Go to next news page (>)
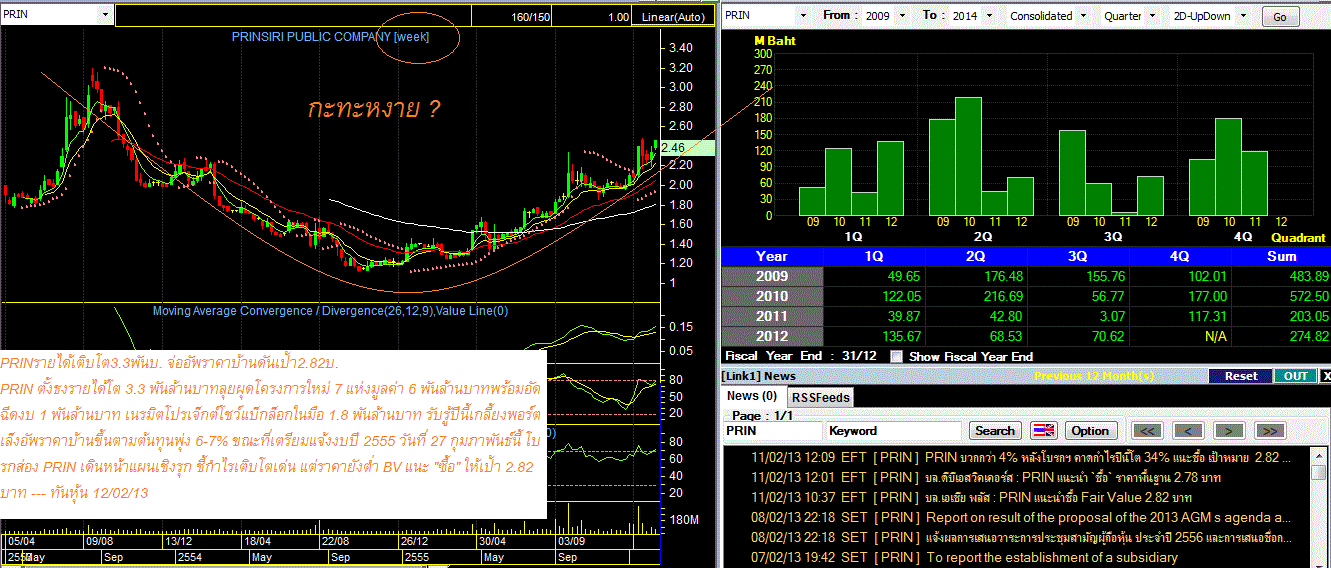Viewport: 1331px width, 568px height. 1228,431
